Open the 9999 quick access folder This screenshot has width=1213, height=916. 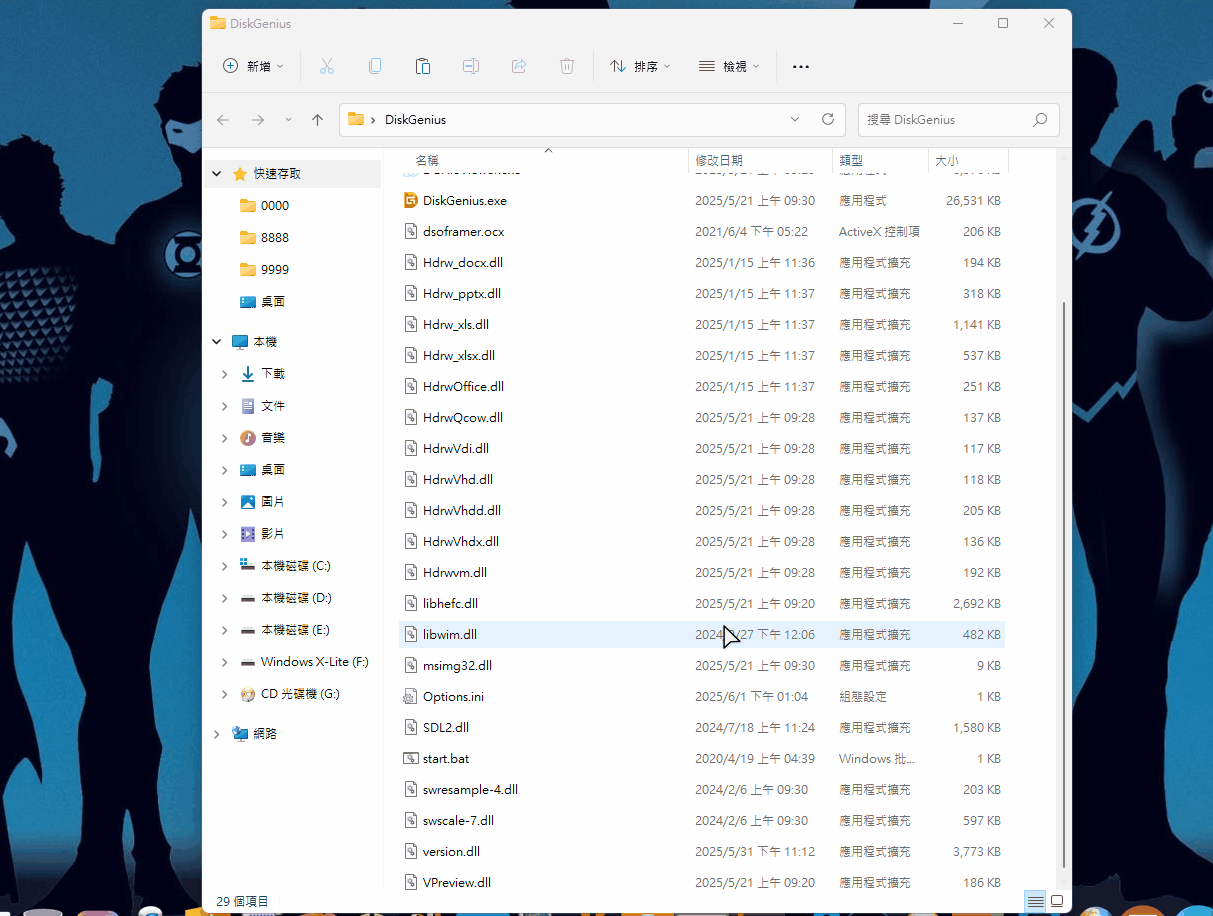pos(275,270)
